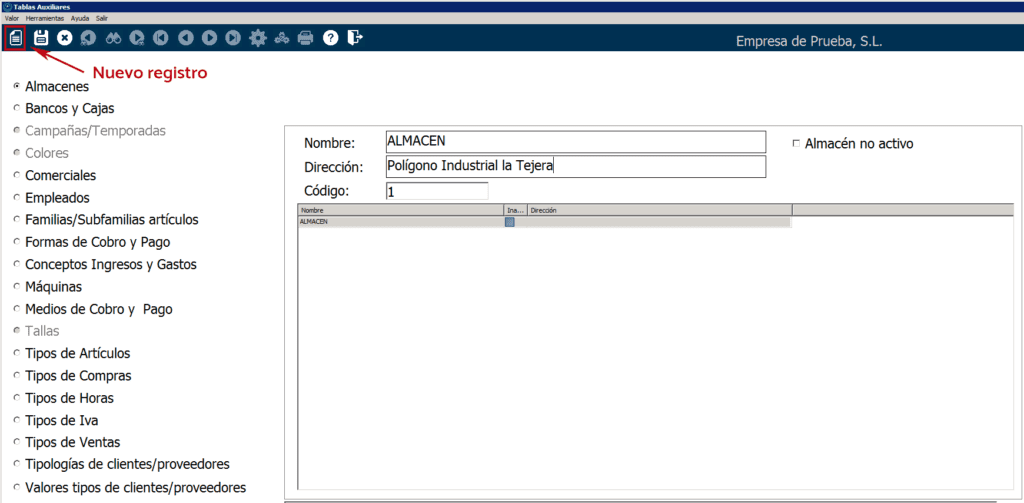Click the Salir menu item
Screen dimensions: 1024x503
(102, 18)
